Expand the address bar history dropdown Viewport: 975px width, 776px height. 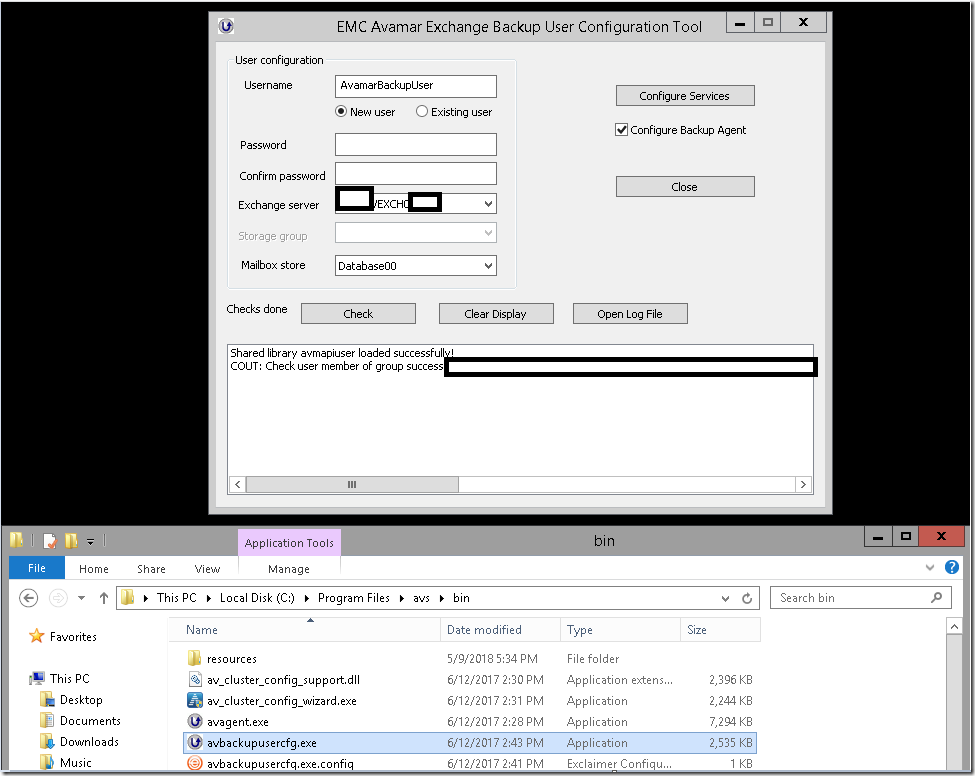click(x=725, y=598)
